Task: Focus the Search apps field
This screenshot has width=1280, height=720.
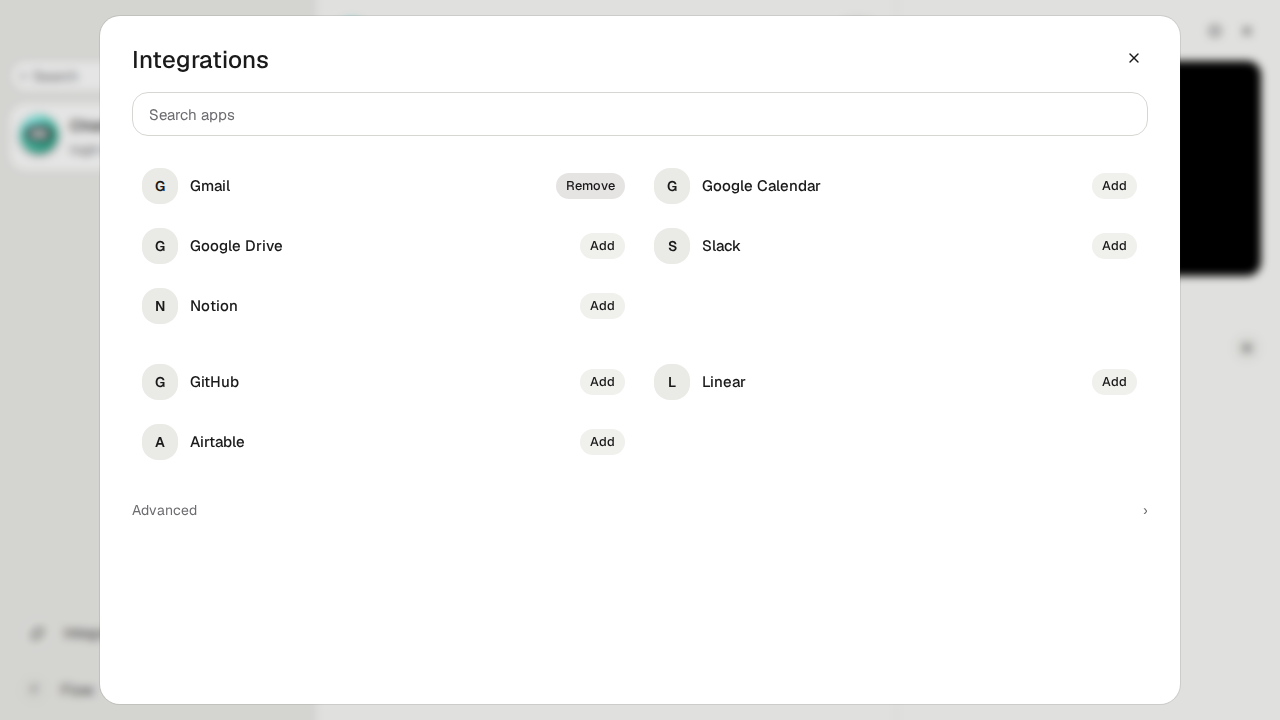Action: (x=640, y=114)
